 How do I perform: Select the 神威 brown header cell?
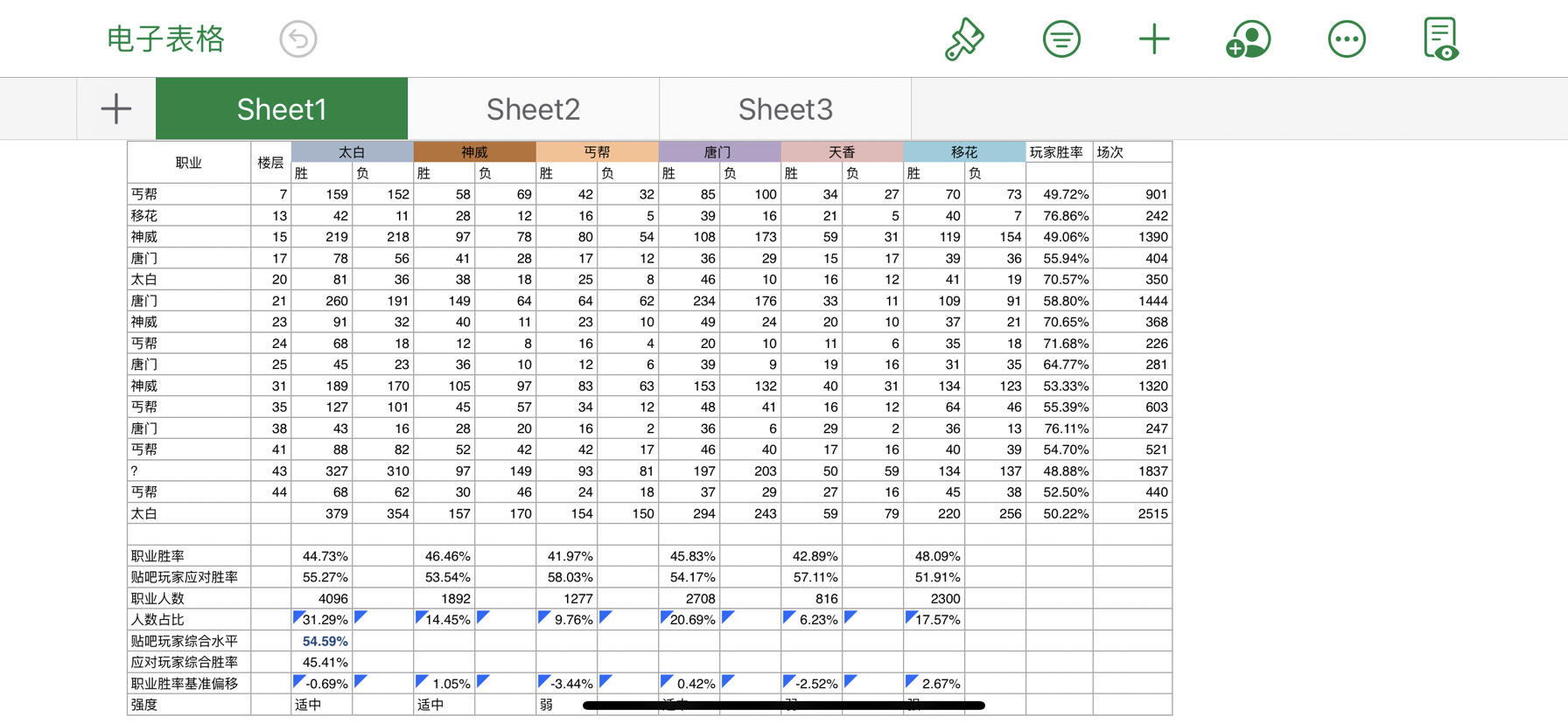click(x=475, y=152)
